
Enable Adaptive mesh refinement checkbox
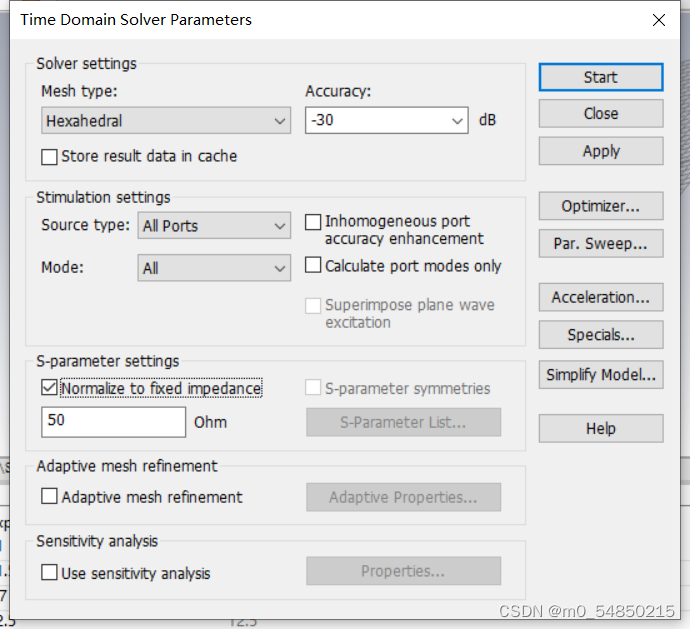point(49,497)
